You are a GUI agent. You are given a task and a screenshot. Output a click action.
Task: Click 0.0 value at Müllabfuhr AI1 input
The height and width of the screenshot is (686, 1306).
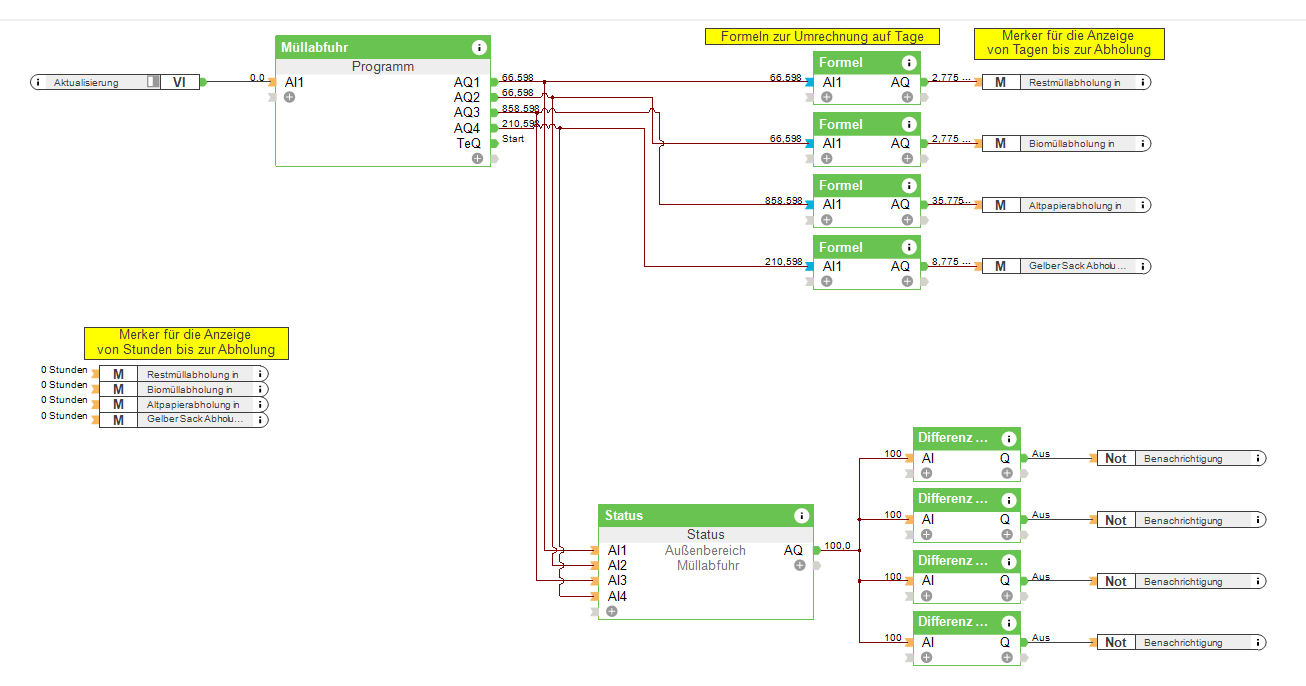[257, 77]
